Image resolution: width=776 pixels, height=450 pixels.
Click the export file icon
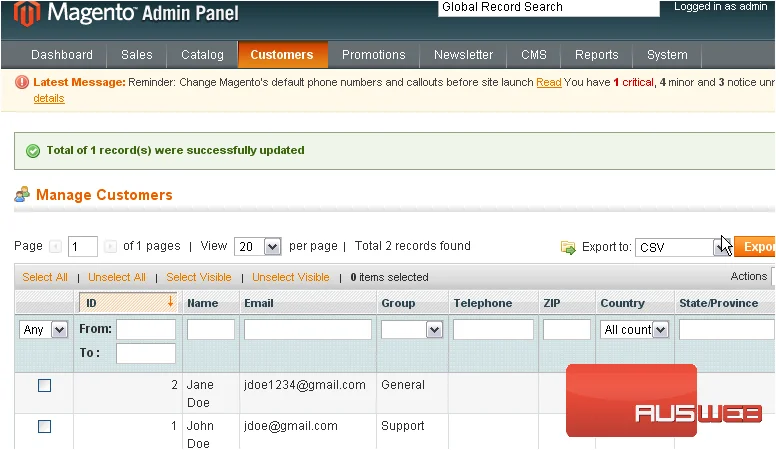(568, 247)
